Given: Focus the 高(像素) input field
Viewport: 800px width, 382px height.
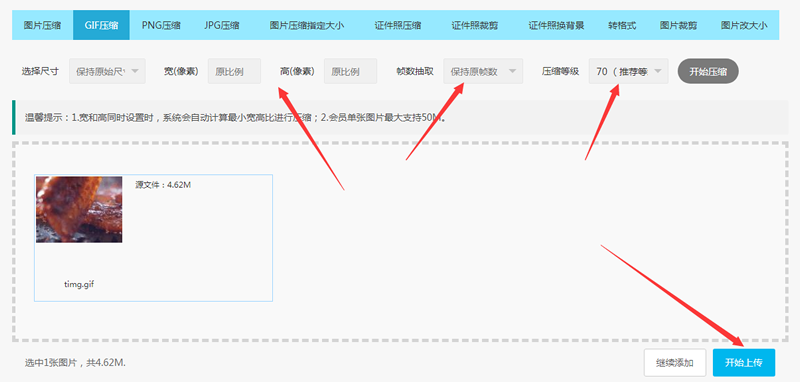Looking at the screenshot, I should coord(351,71).
